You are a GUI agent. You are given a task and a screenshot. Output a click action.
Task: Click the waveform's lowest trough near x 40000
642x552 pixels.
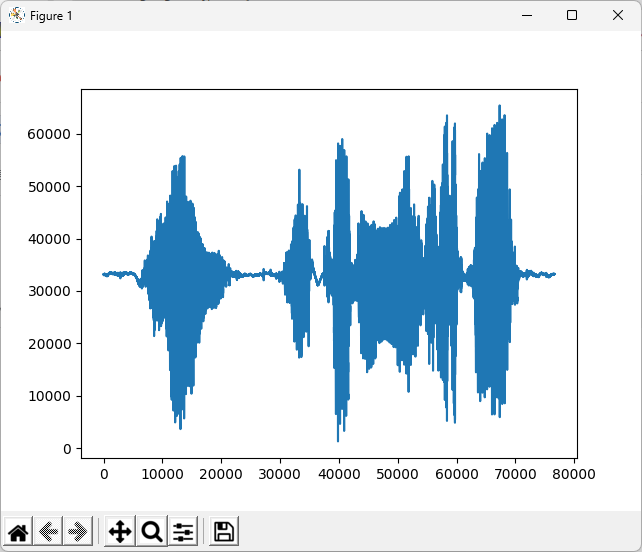pyautogui.click(x=338, y=438)
